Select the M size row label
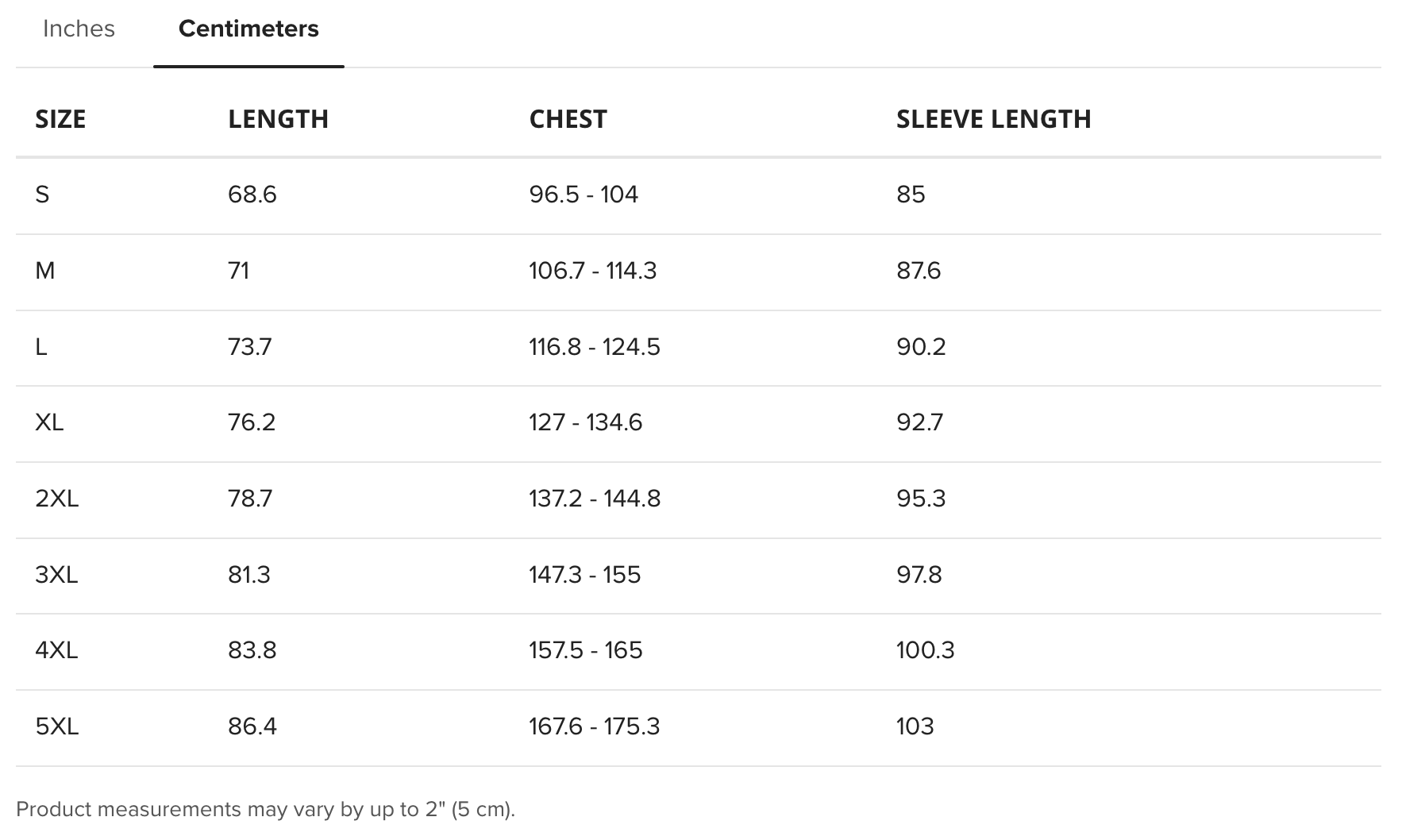Viewport: 1402px width, 840px height. (44, 271)
